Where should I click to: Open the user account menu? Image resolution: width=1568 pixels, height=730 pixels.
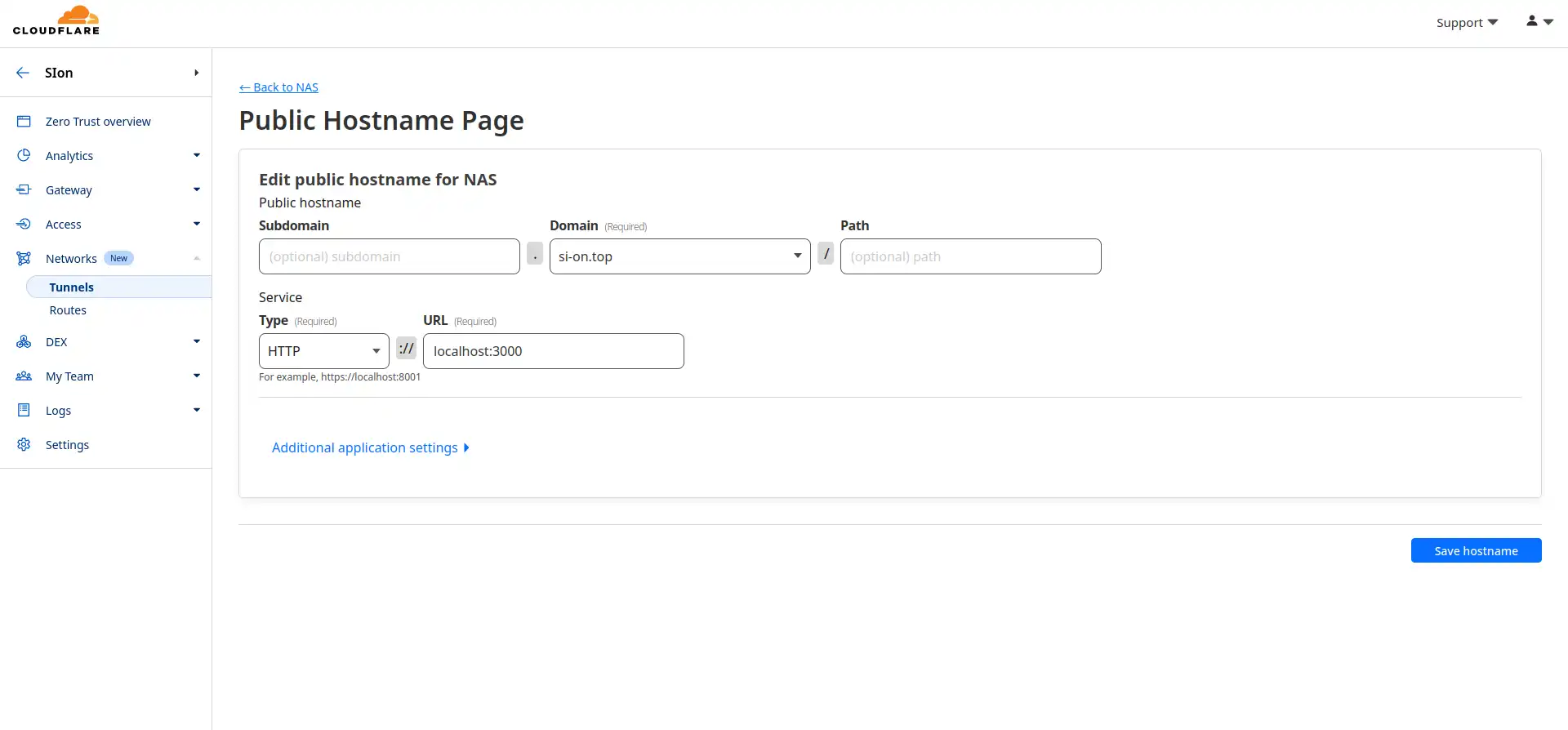pyautogui.click(x=1539, y=22)
